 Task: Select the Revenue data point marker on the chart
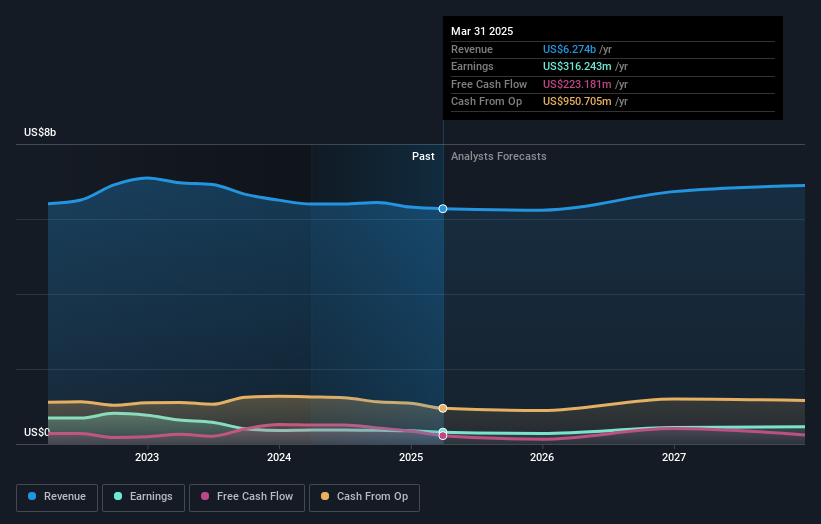pyautogui.click(x=443, y=209)
